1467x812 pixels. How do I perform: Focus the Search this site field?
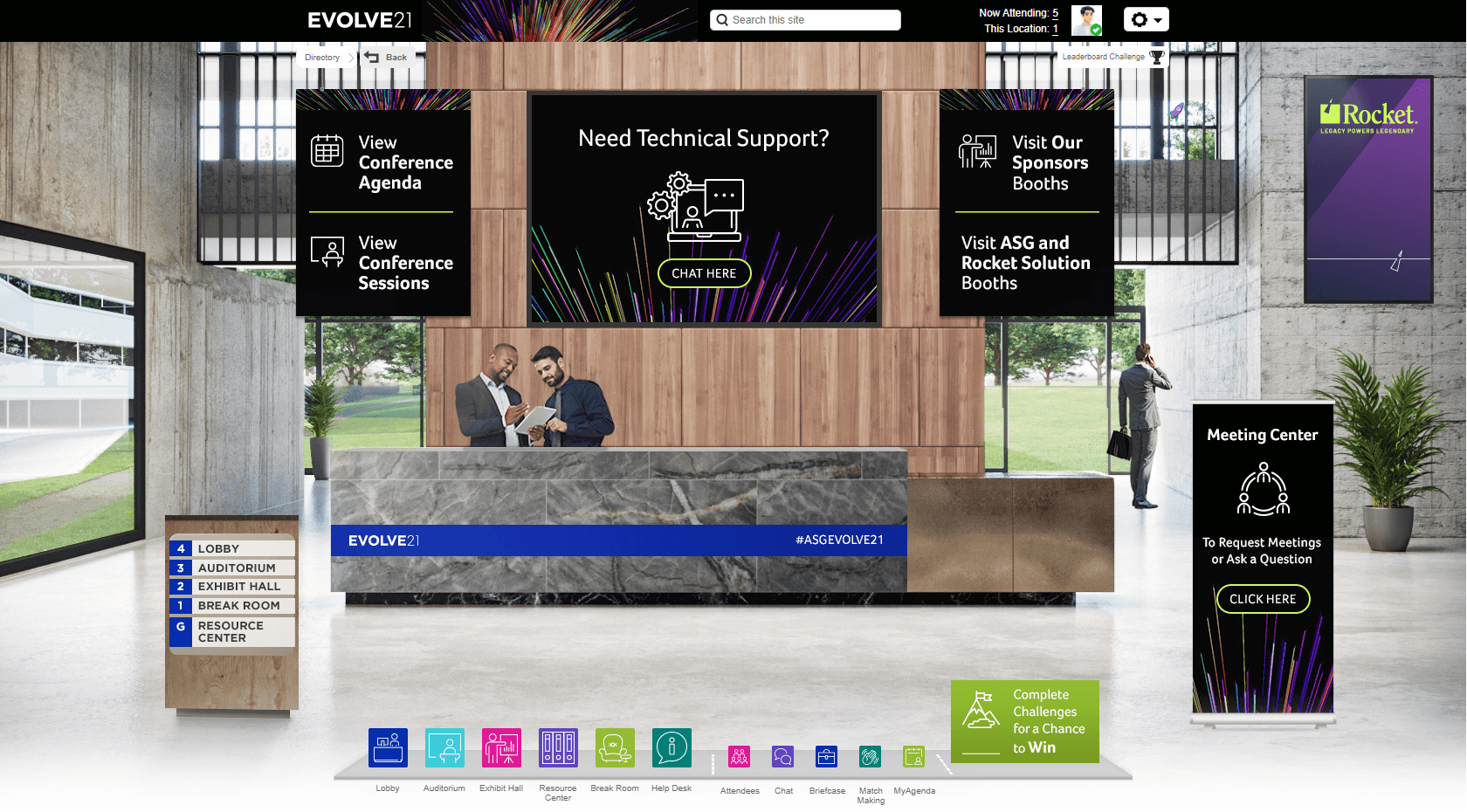[x=805, y=20]
